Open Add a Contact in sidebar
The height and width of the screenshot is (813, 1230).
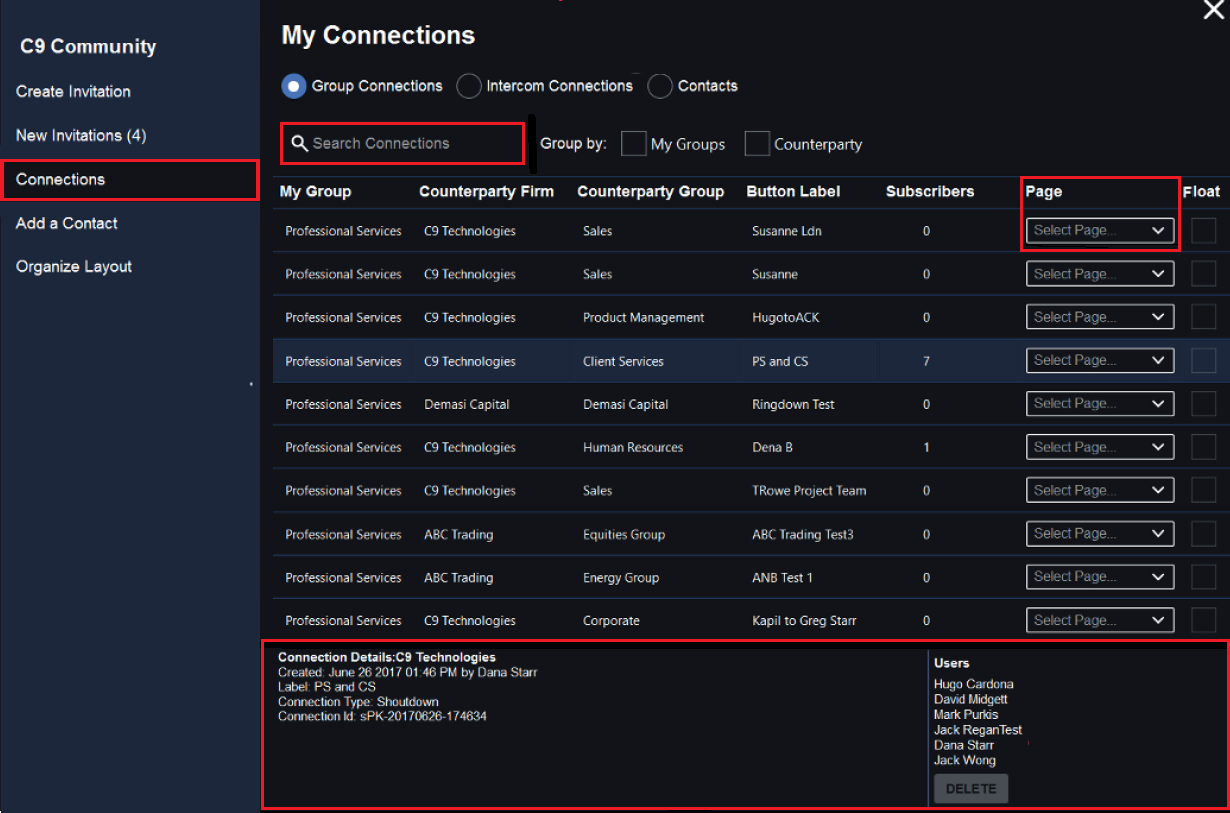click(67, 224)
